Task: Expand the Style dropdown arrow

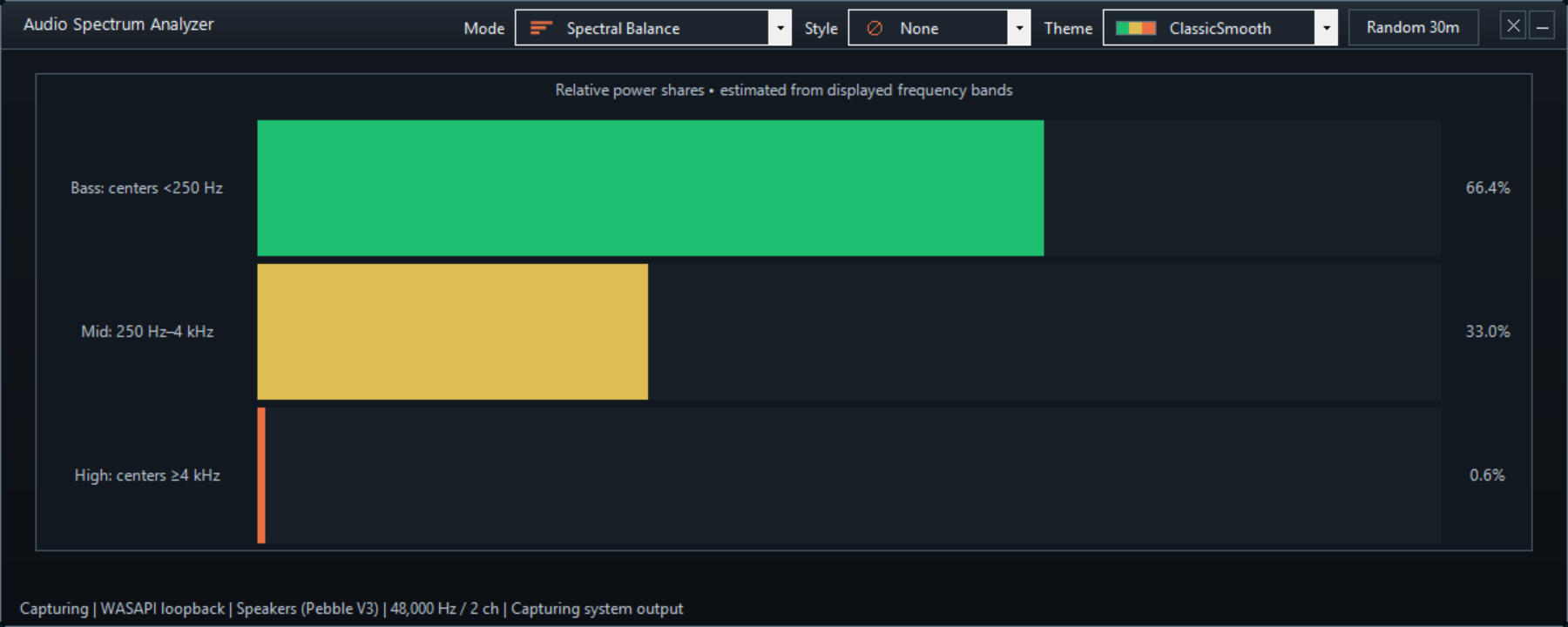Action: coord(1019,28)
